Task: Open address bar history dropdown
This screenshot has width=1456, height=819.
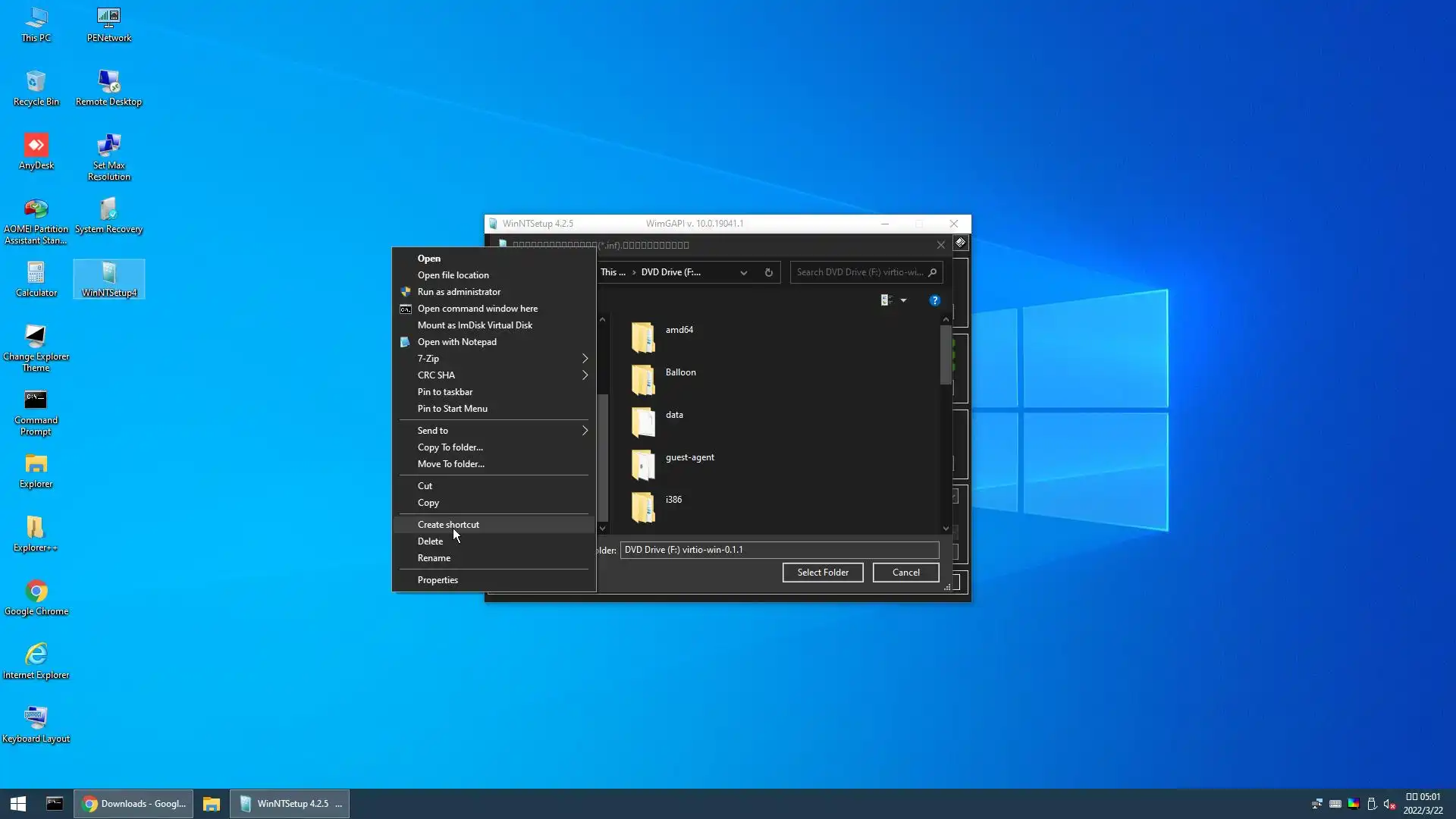Action: [x=743, y=272]
